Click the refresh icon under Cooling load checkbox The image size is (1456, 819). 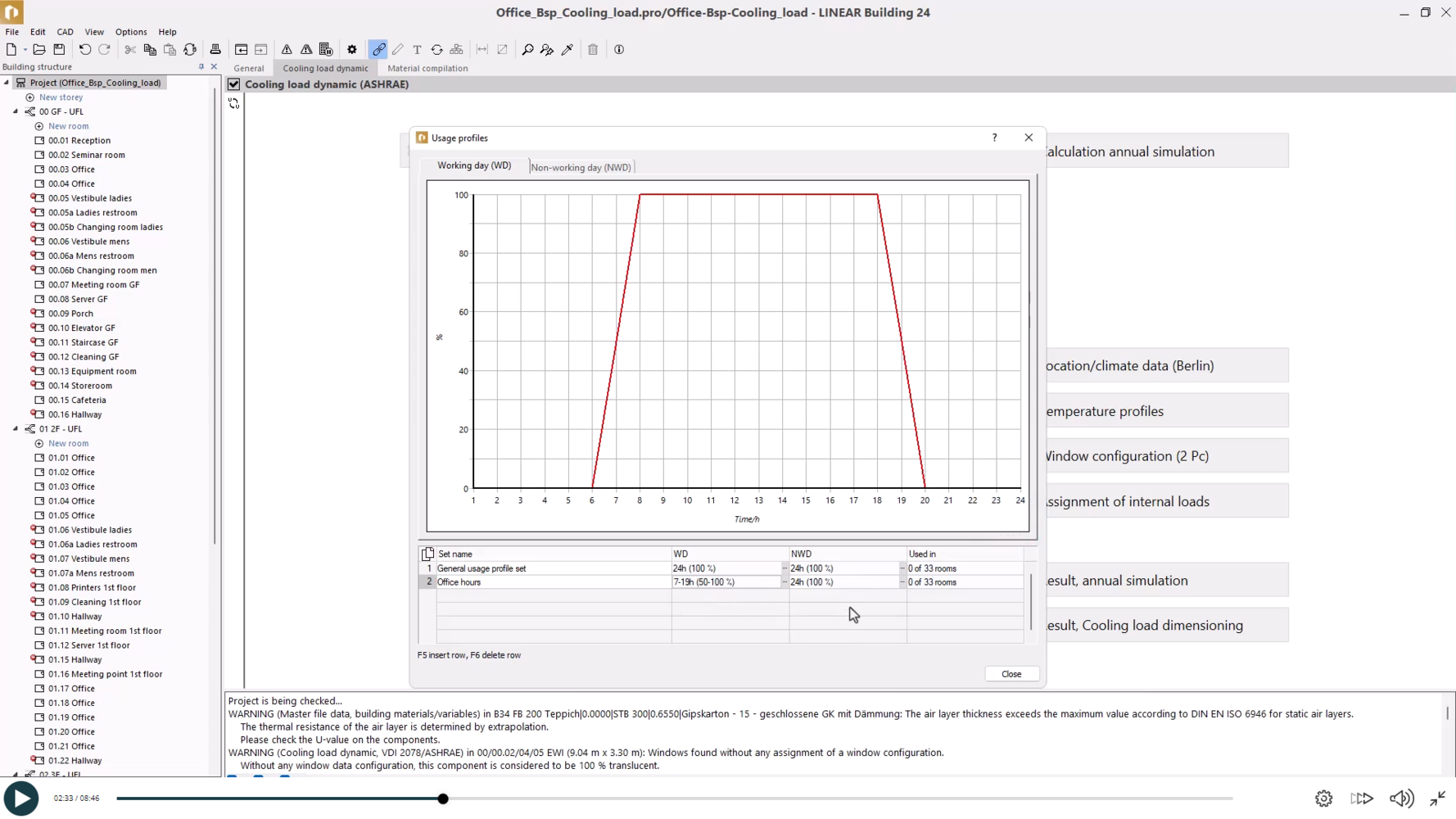point(234,103)
